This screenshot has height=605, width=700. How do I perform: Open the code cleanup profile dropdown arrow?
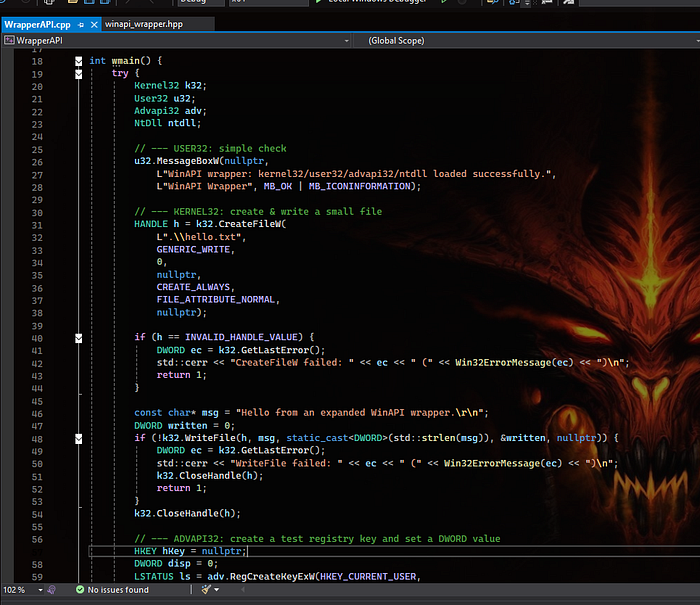pos(217,590)
